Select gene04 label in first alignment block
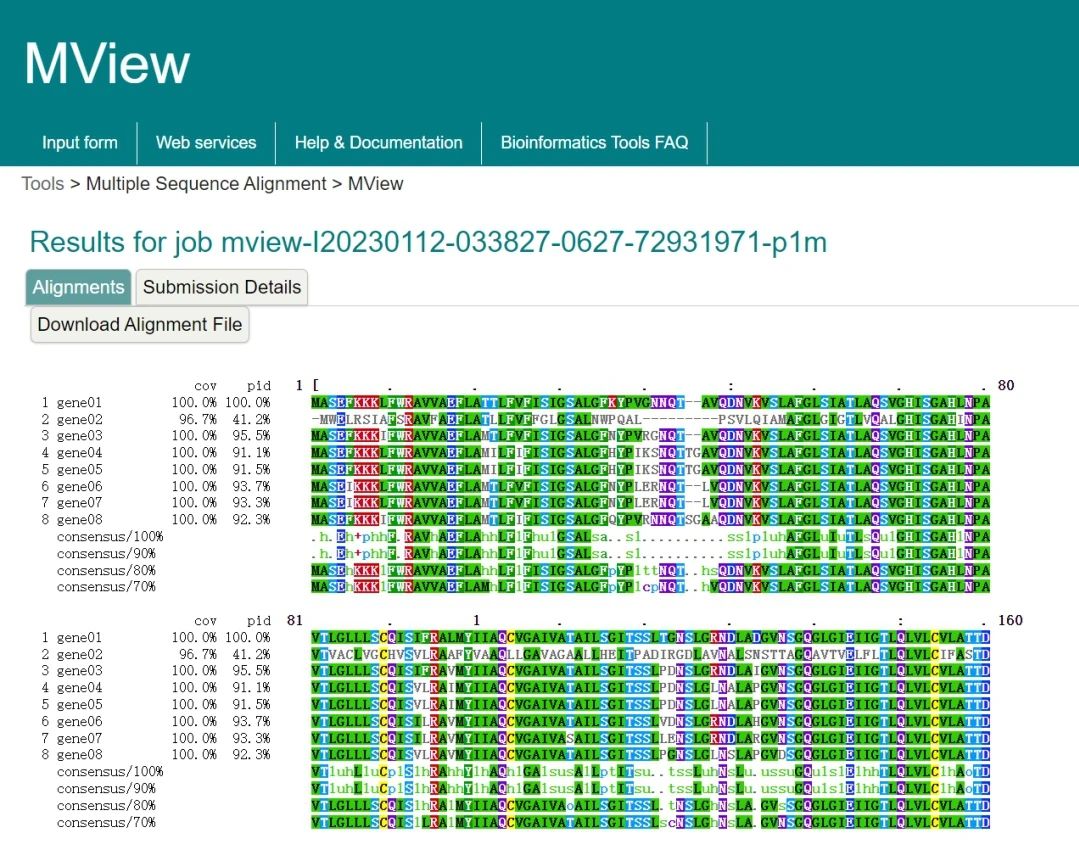 (x=79, y=453)
